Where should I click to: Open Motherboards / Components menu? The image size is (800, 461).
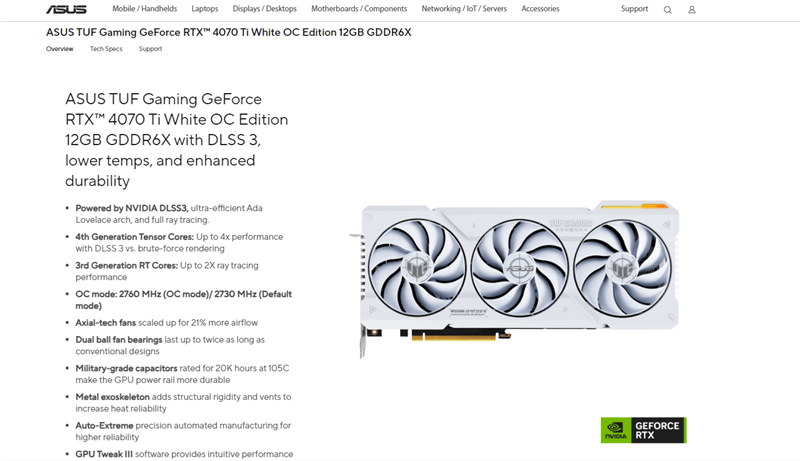click(x=359, y=9)
